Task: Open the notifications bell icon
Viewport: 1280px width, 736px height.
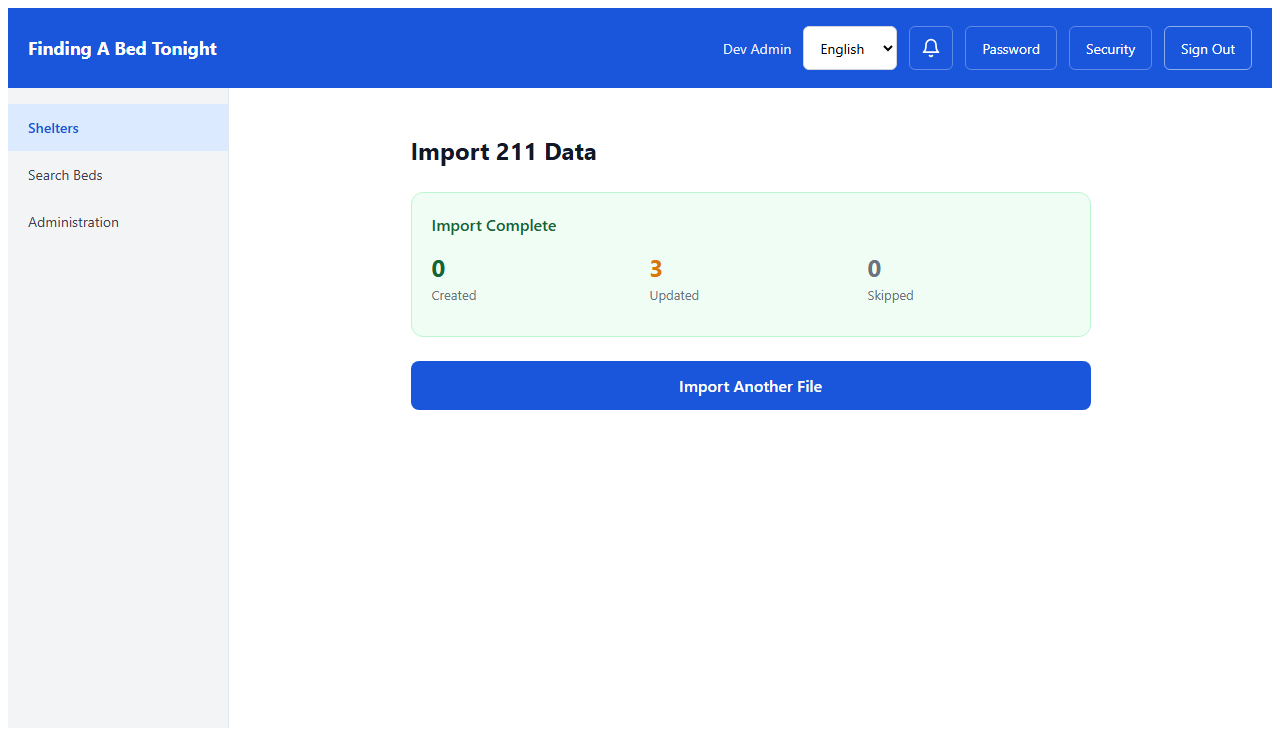Action: pos(930,47)
